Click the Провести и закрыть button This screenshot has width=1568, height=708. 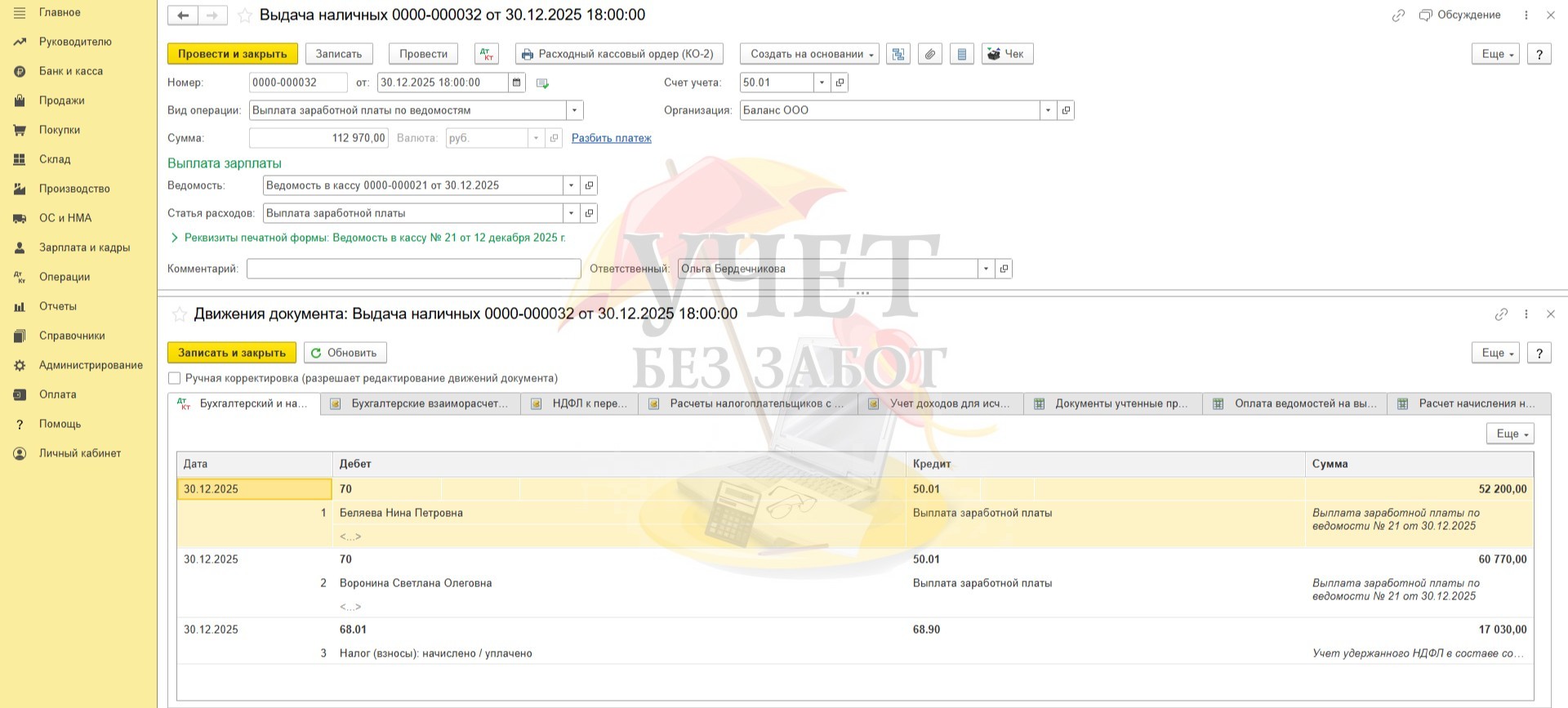pos(232,54)
